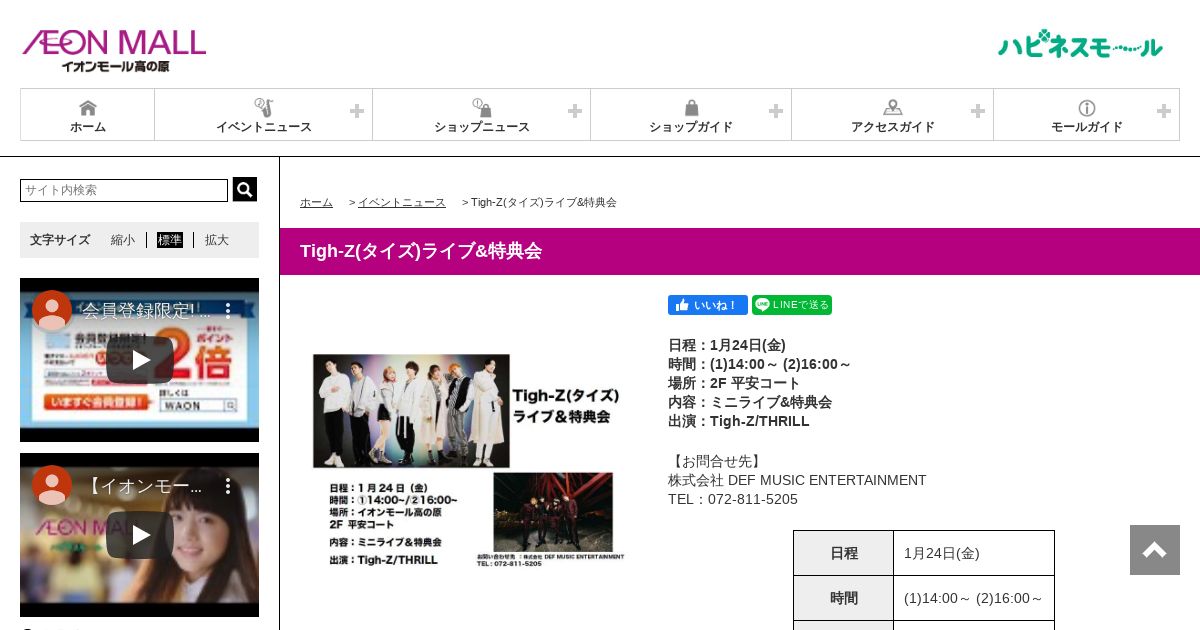The image size is (1200, 630).
Task: Click the Mall Guide info icon
Action: 1087,107
